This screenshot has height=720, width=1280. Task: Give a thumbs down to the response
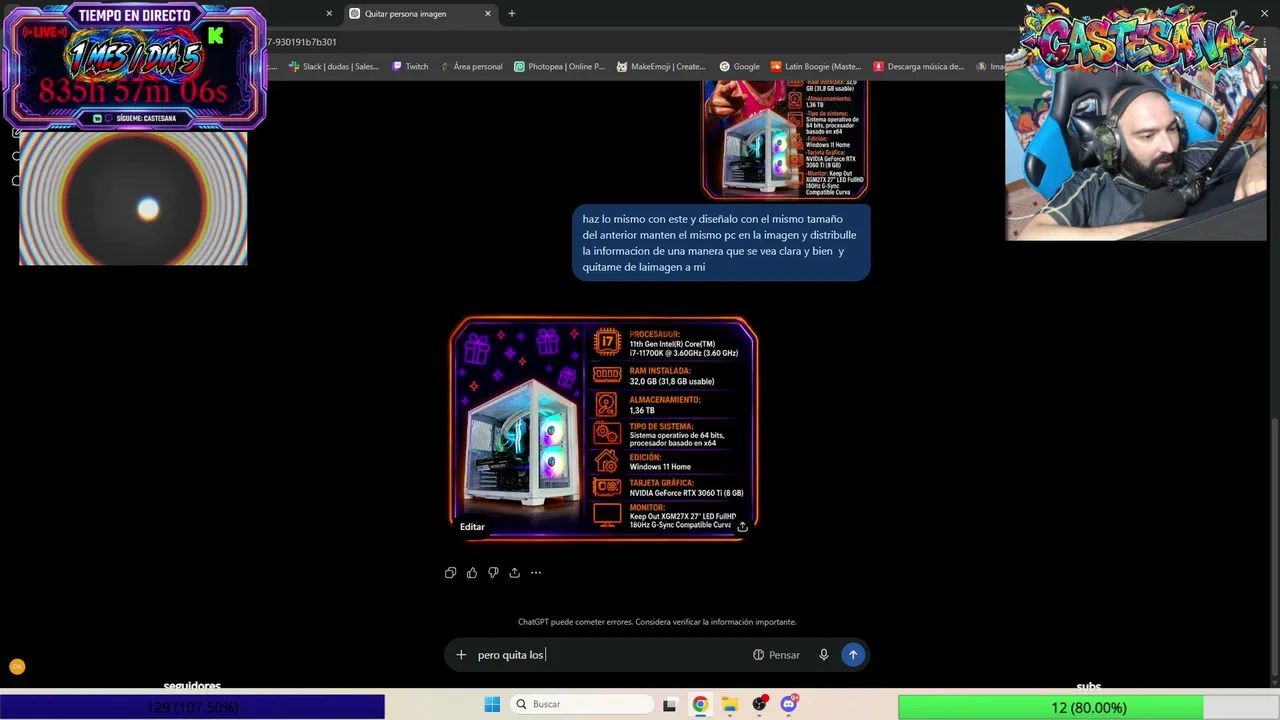point(493,573)
